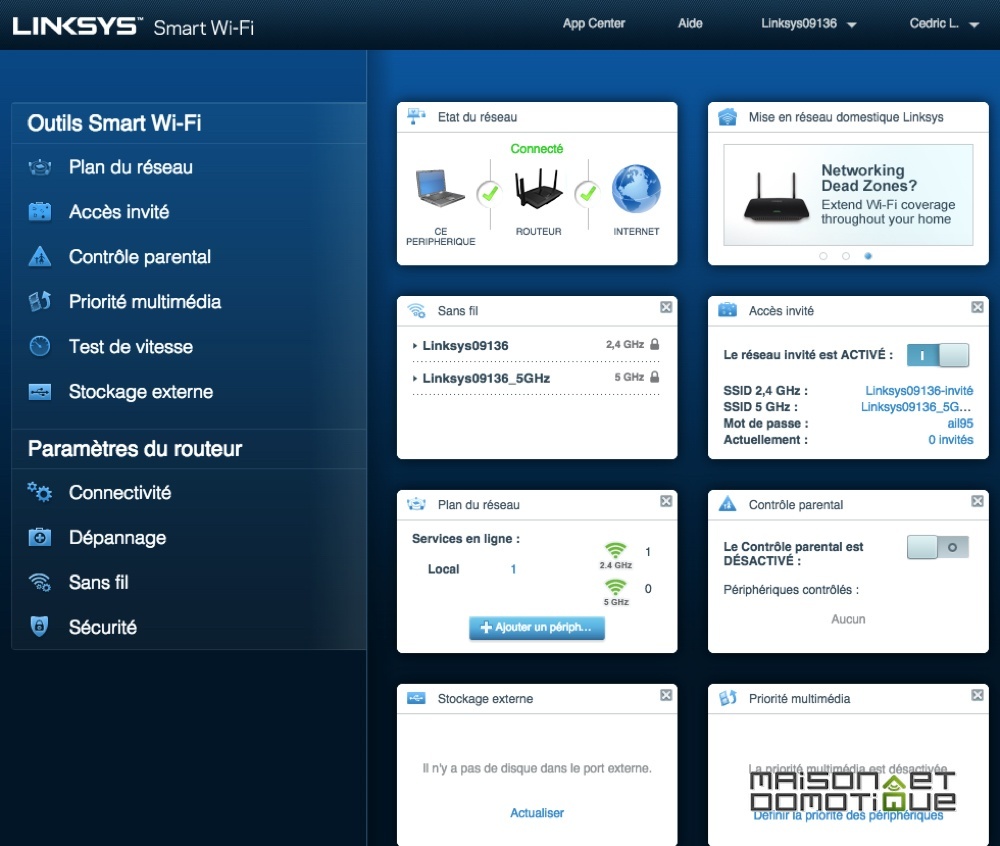Open Connectivité router settings
The height and width of the screenshot is (846, 1000).
pos(120,493)
